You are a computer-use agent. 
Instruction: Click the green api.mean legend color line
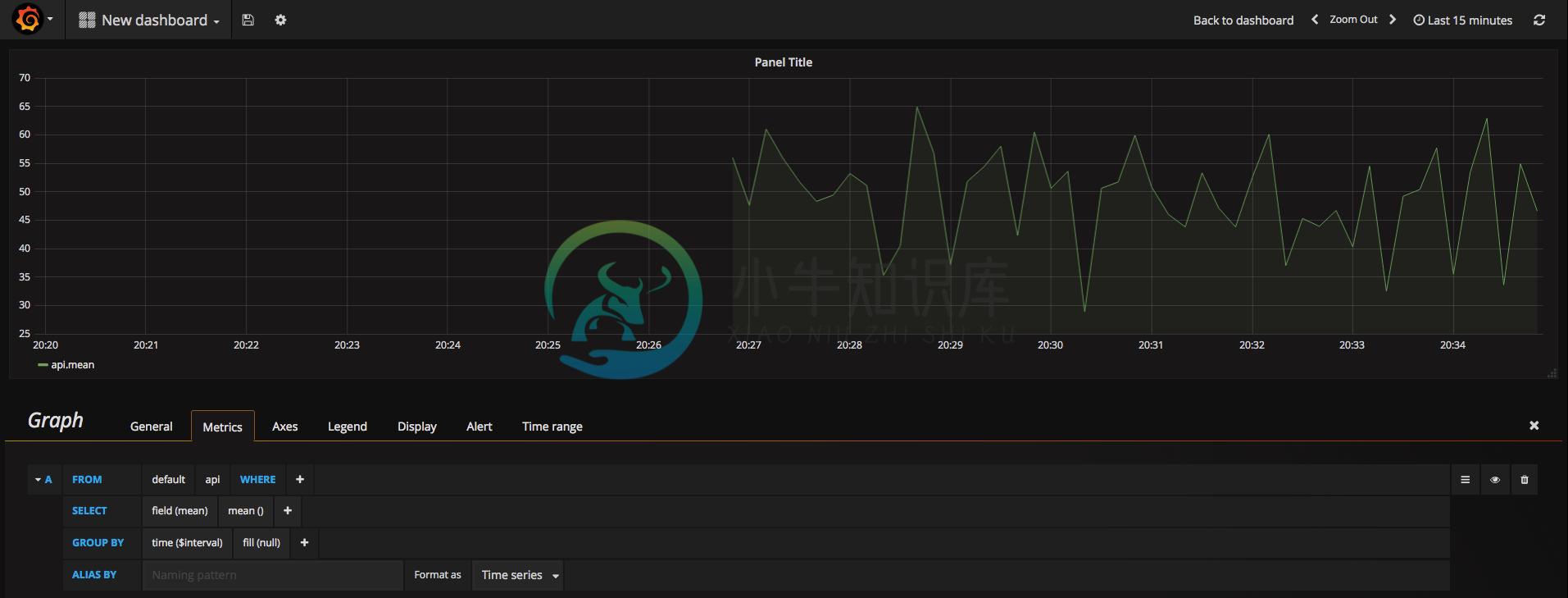click(43, 365)
